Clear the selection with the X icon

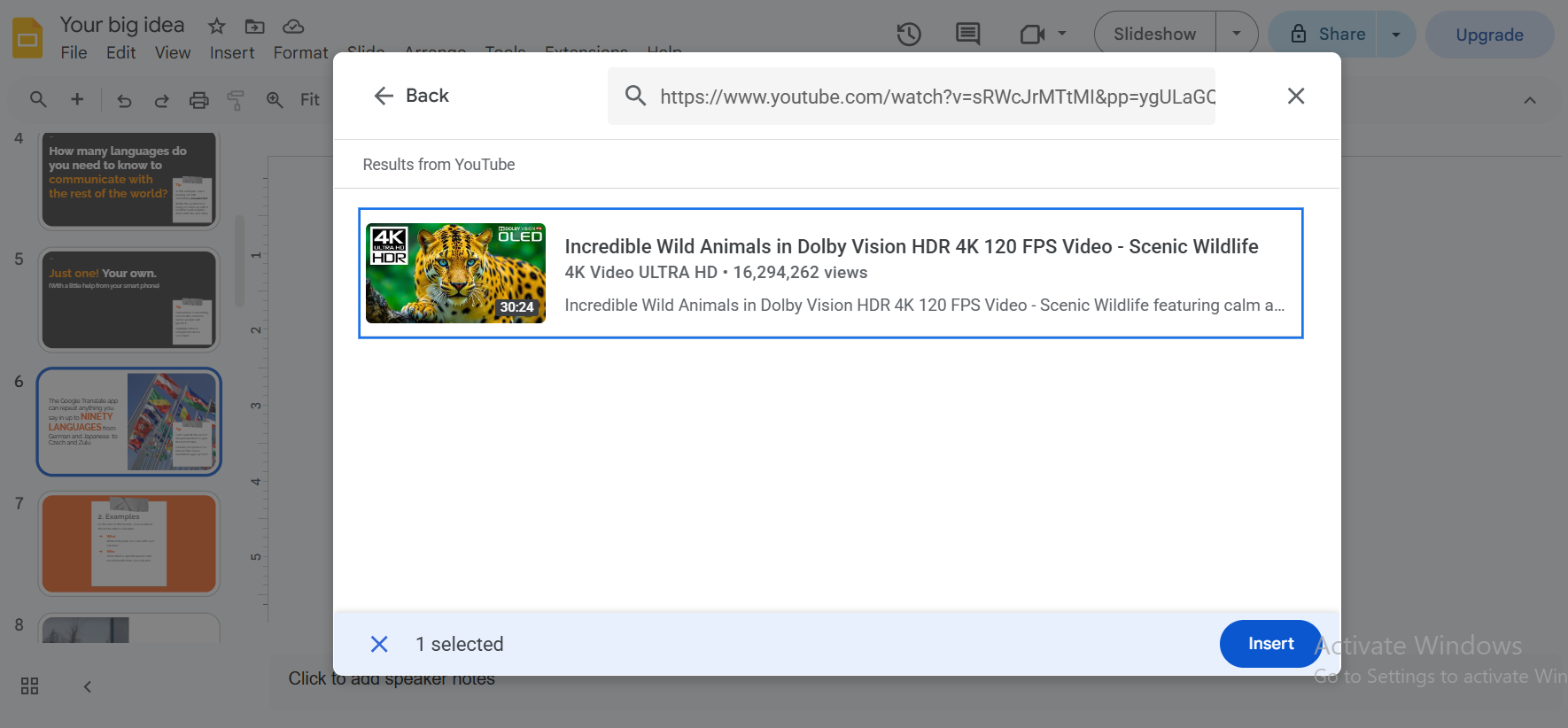pyautogui.click(x=379, y=644)
